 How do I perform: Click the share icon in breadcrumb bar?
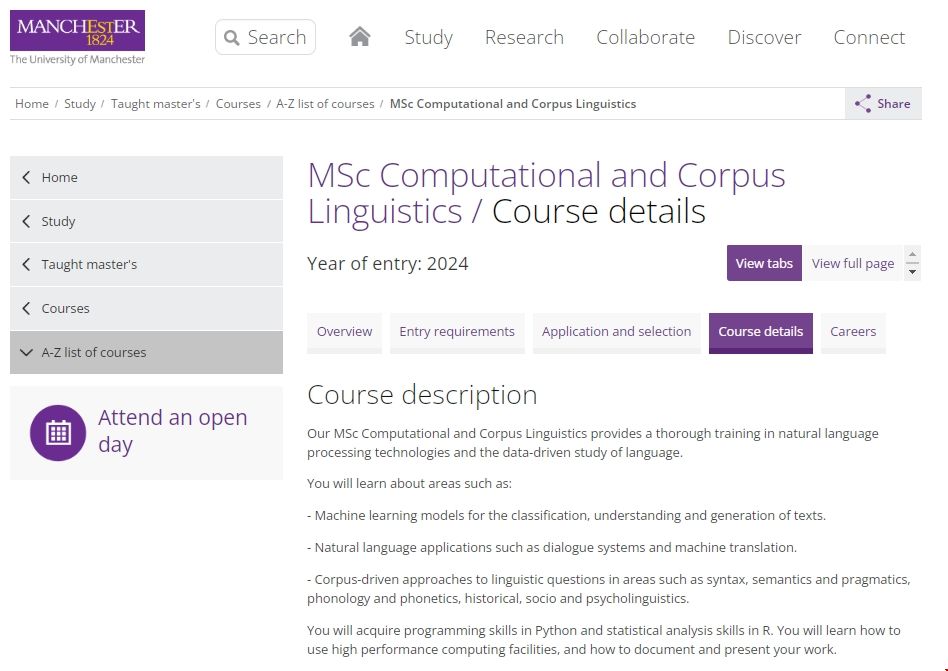(863, 103)
